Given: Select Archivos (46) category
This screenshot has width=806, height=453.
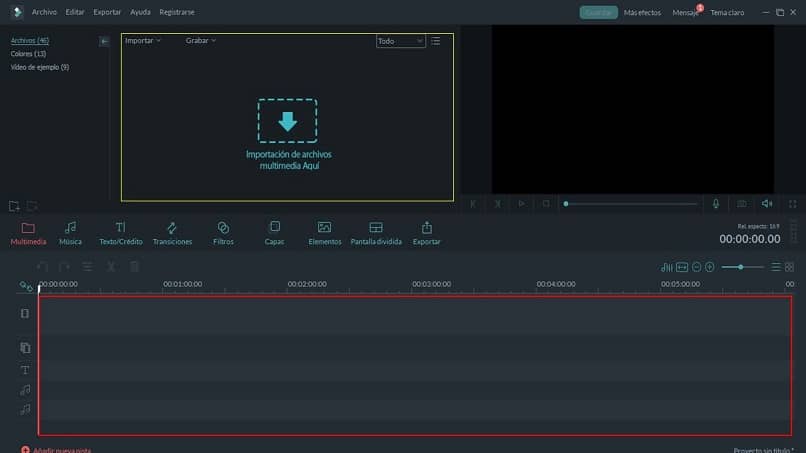Looking at the screenshot, I should click(30, 40).
